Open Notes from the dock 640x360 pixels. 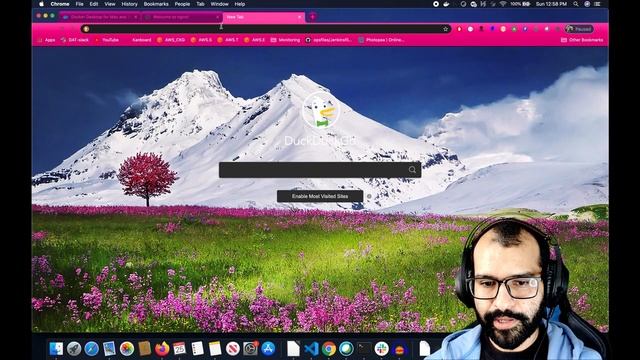[x=215, y=349]
